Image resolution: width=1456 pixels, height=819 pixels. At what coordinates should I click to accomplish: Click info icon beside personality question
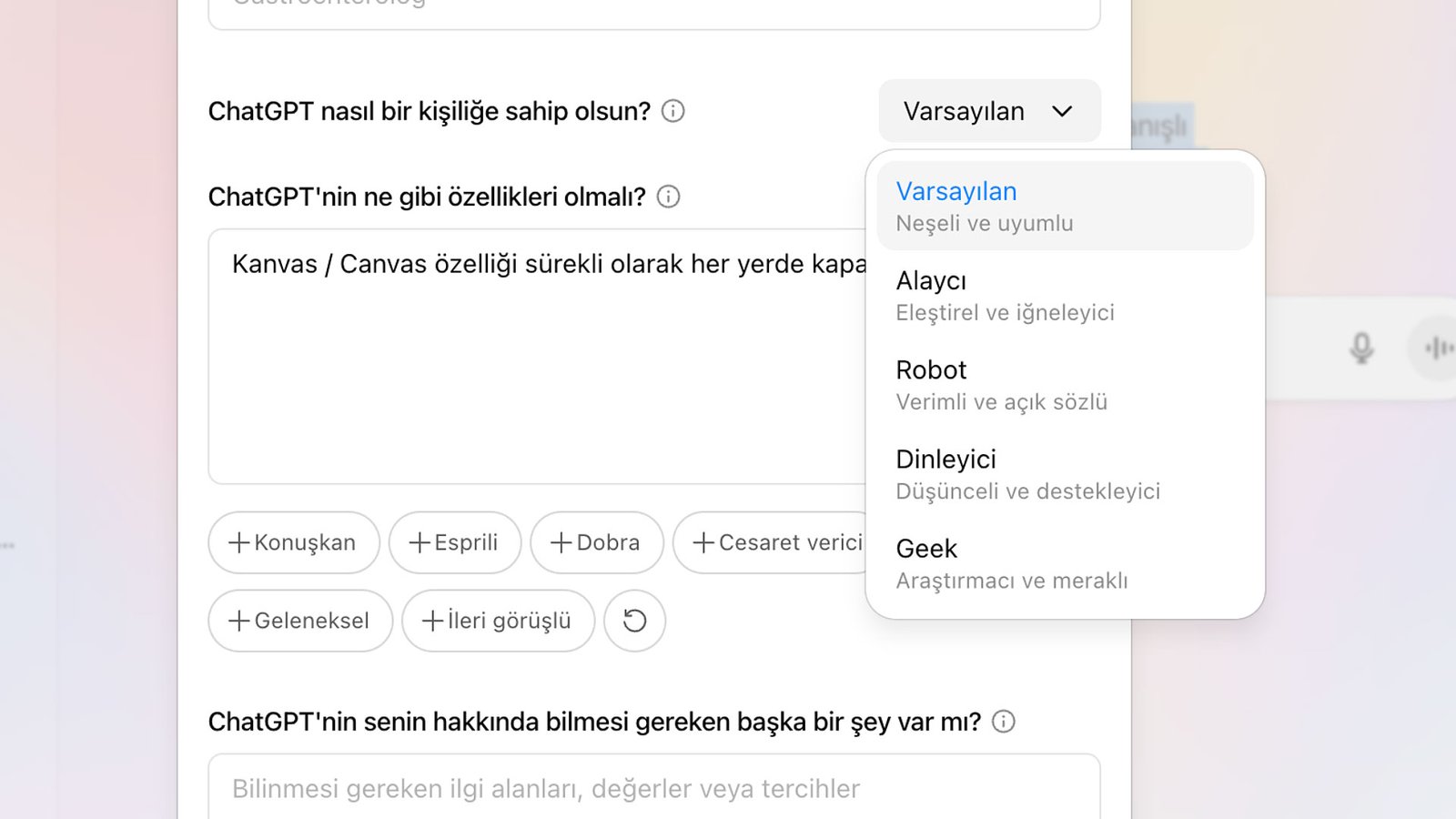pos(672,111)
